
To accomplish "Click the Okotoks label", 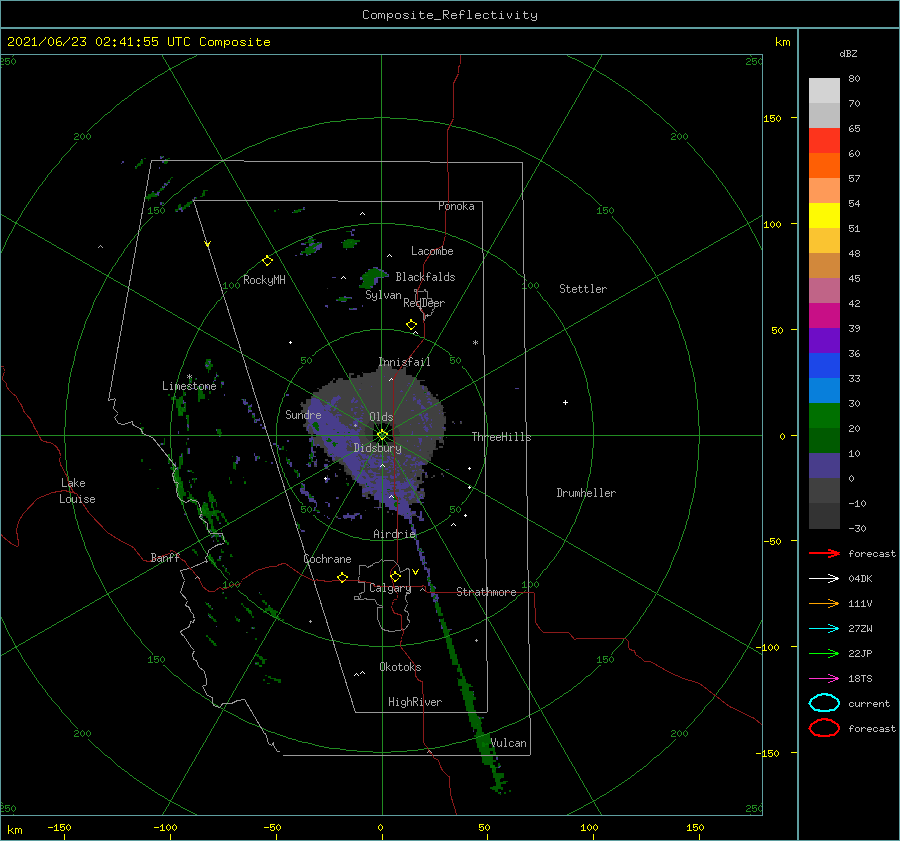I will point(400,667).
